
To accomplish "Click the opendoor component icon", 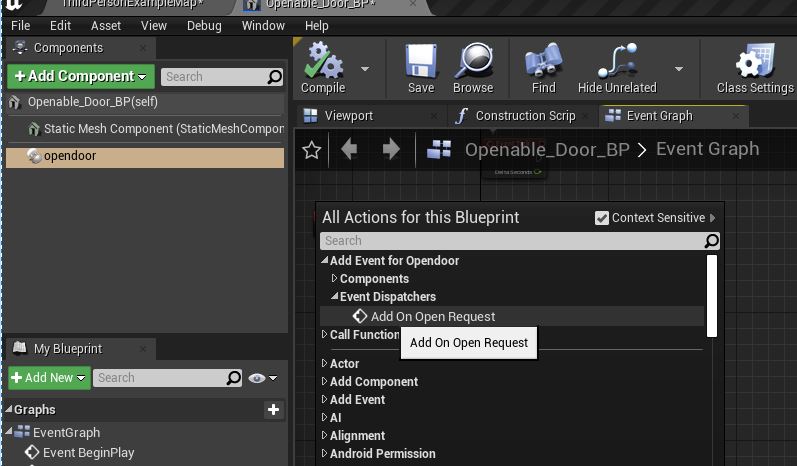I will pyautogui.click(x=35, y=156).
